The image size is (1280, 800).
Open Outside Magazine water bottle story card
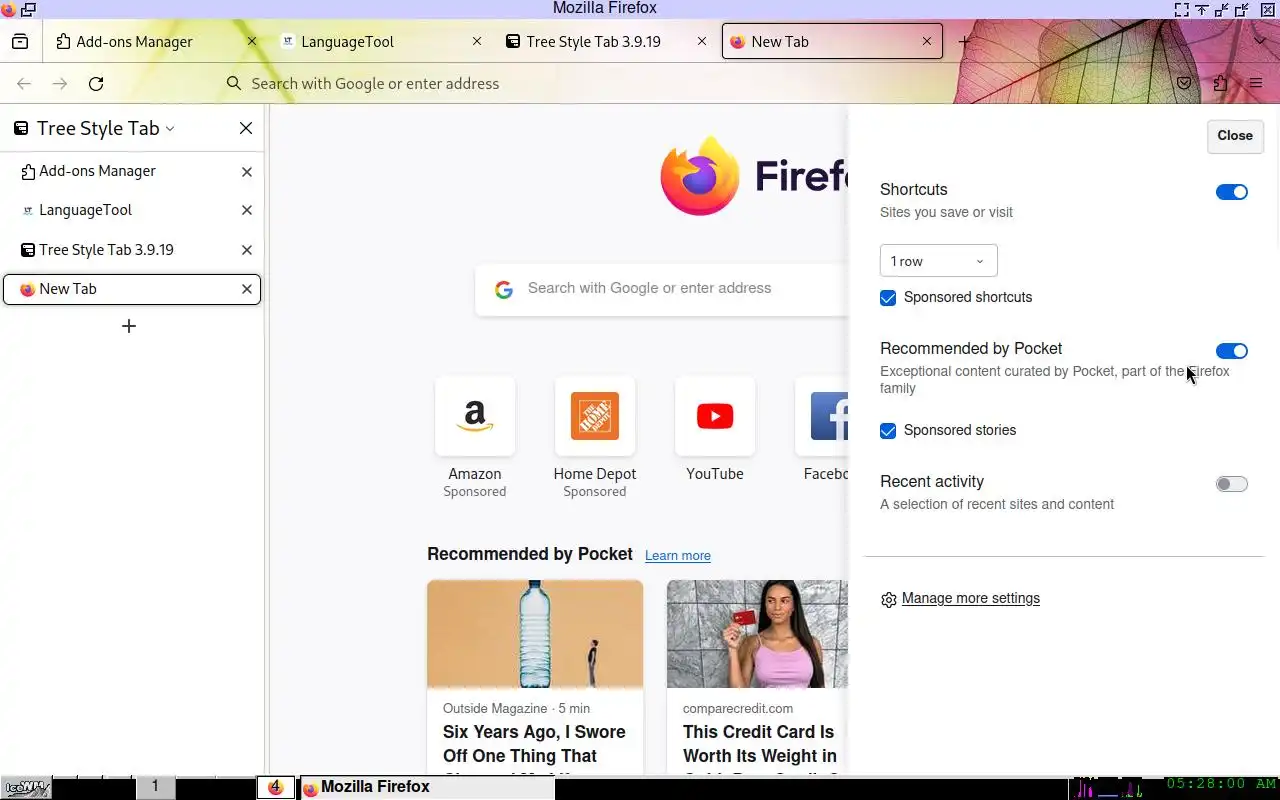[x=535, y=676]
